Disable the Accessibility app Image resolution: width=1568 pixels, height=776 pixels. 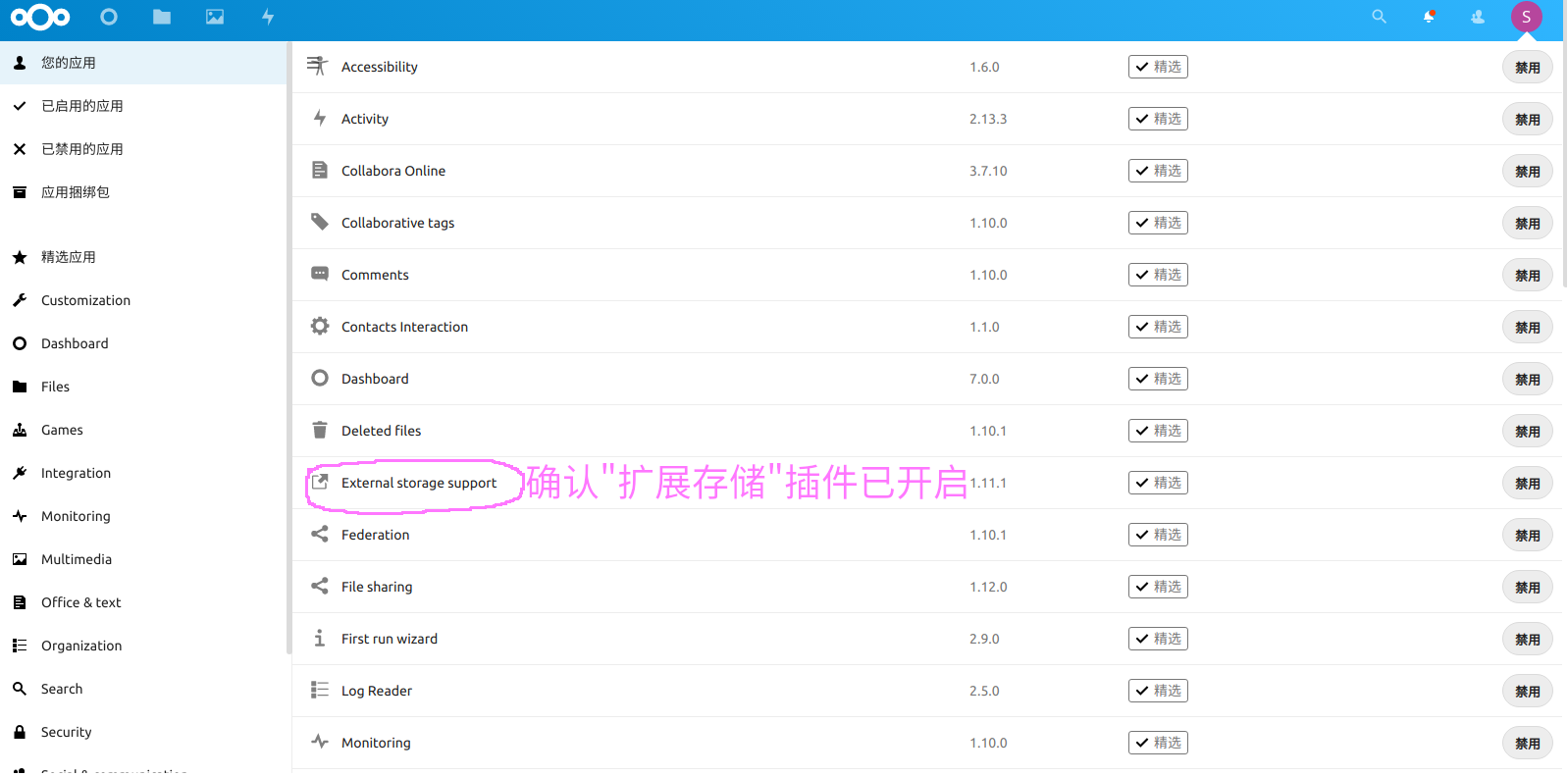tap(1527, 68)
